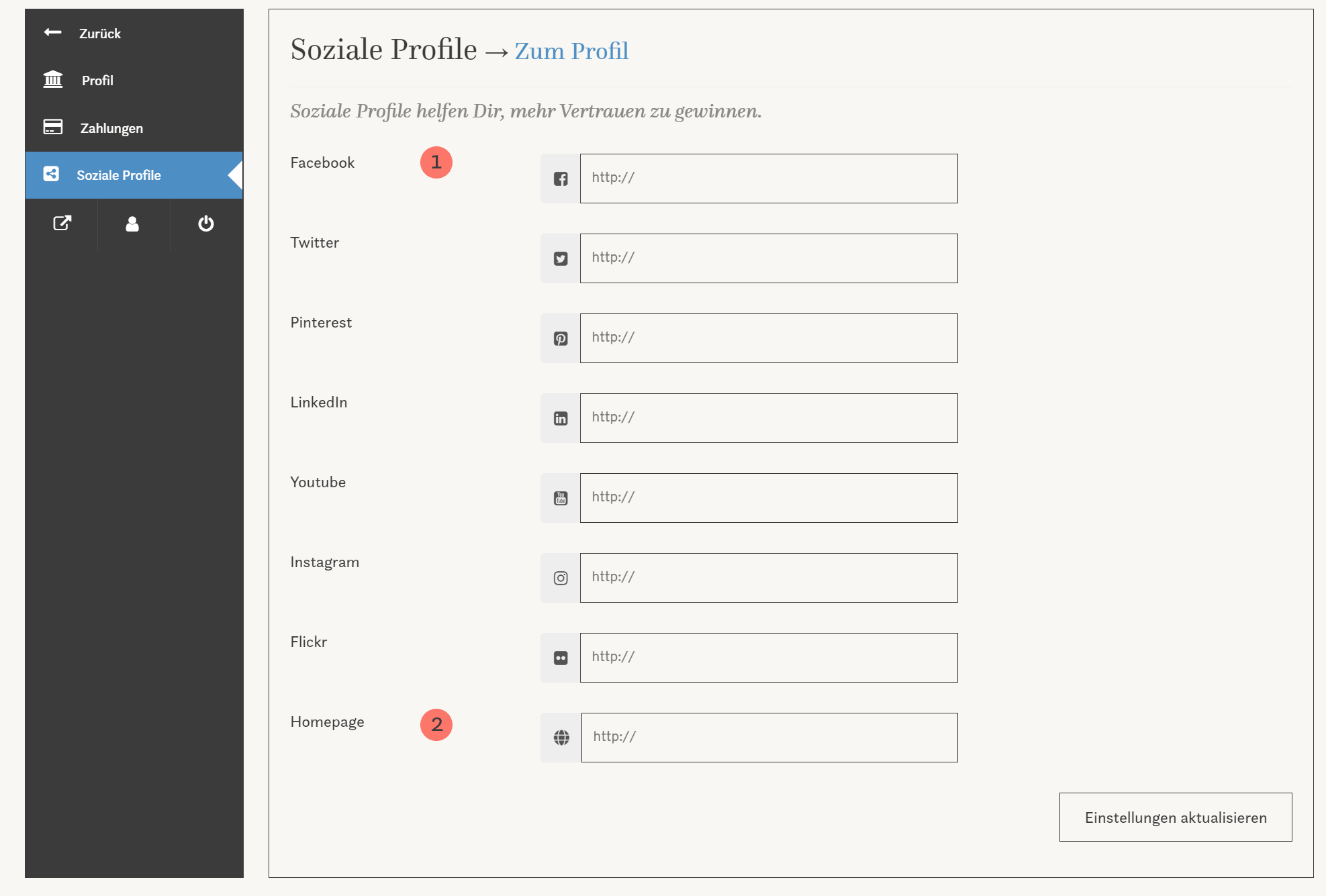
Task: Focus the Youtube URL input field
Action: [x=769, y=498]
